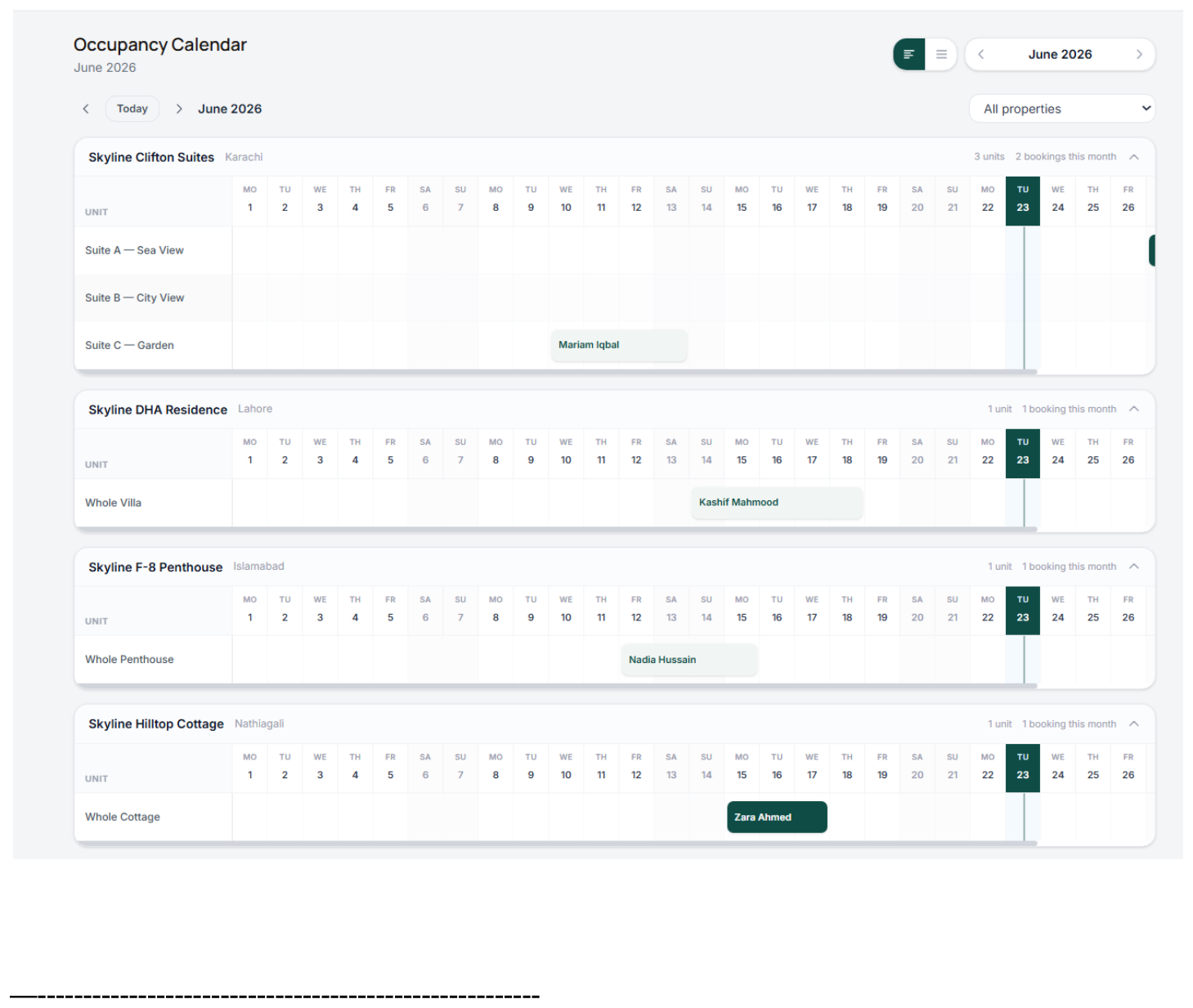
Task: Click the Karachi location label
Action: [244, 157]
